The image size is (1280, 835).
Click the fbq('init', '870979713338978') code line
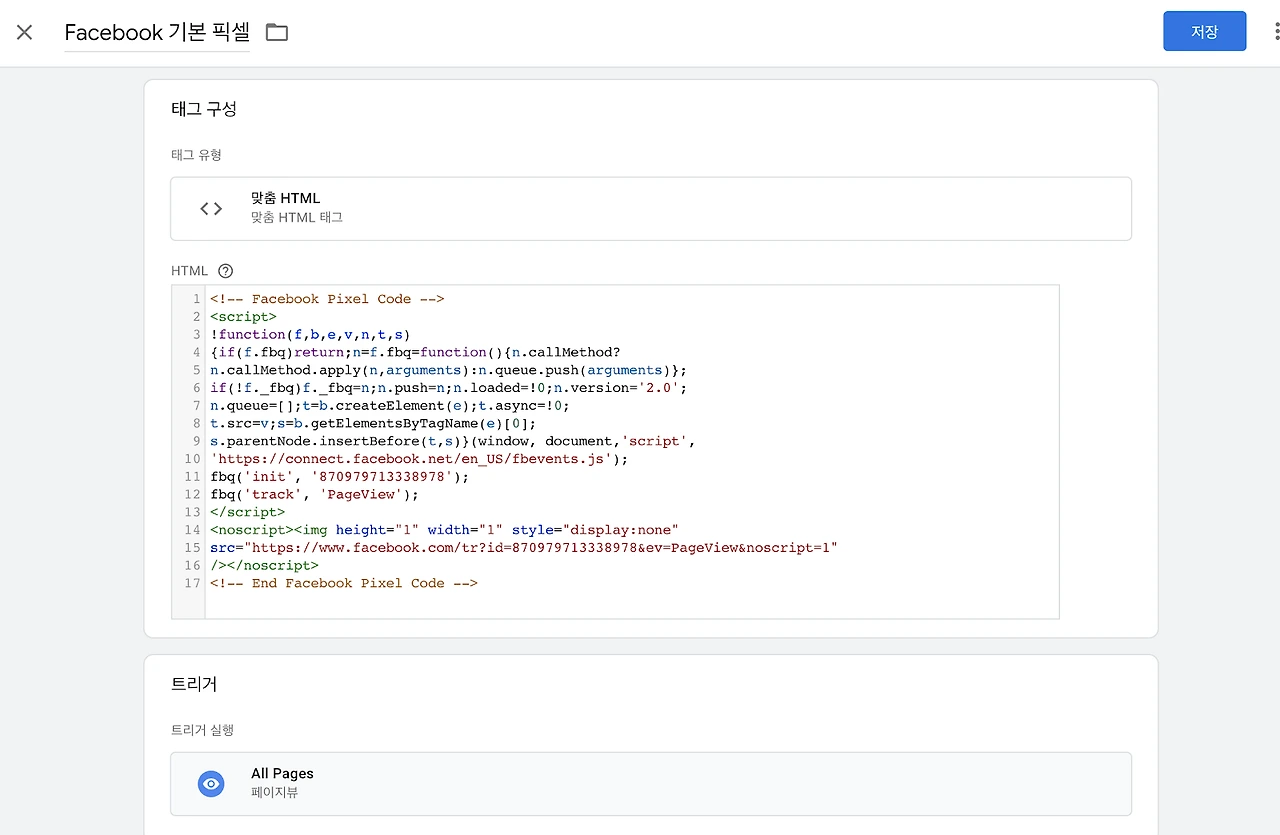339,477
